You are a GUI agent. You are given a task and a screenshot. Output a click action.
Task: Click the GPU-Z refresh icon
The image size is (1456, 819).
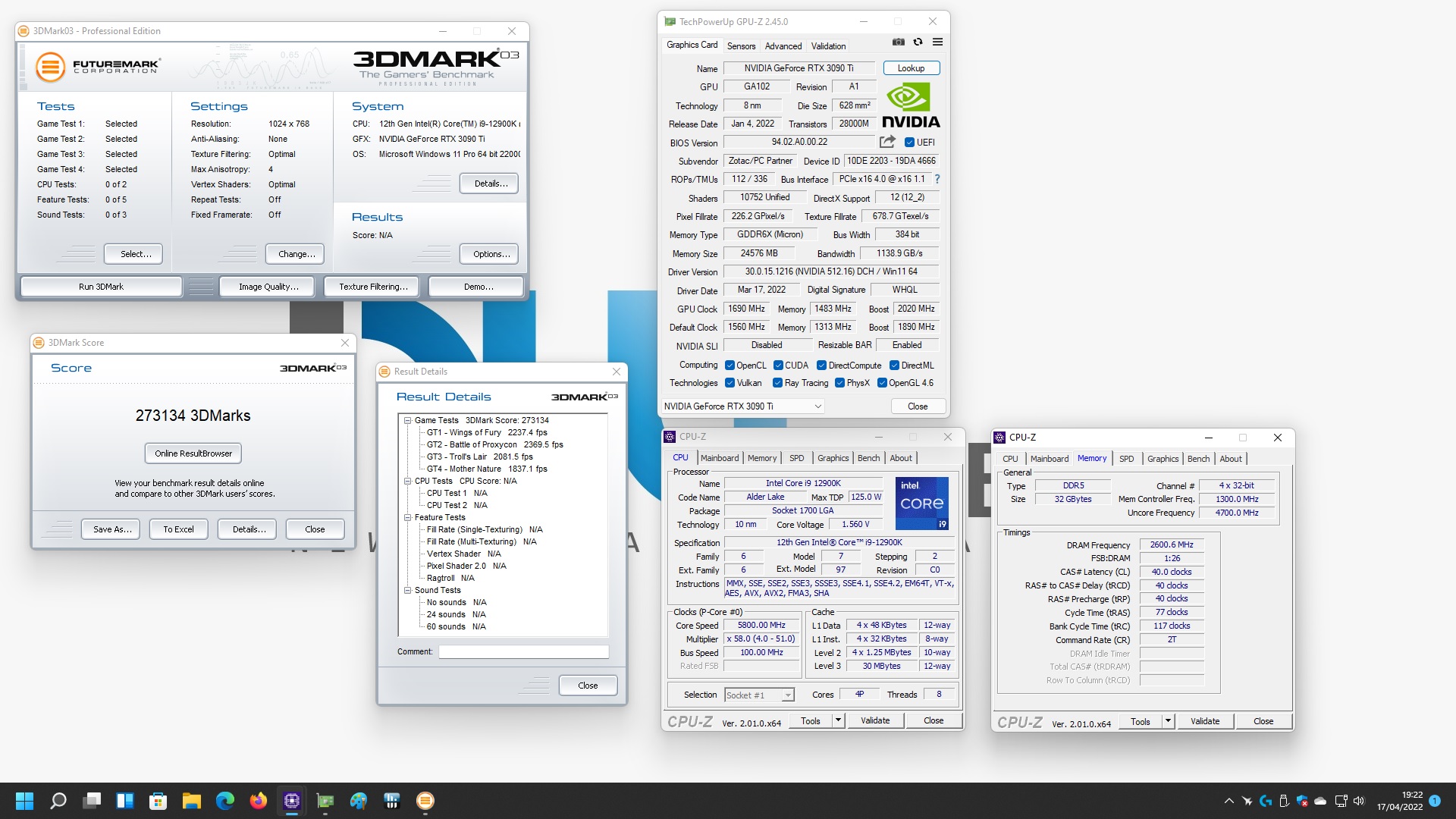click(918, 42)
